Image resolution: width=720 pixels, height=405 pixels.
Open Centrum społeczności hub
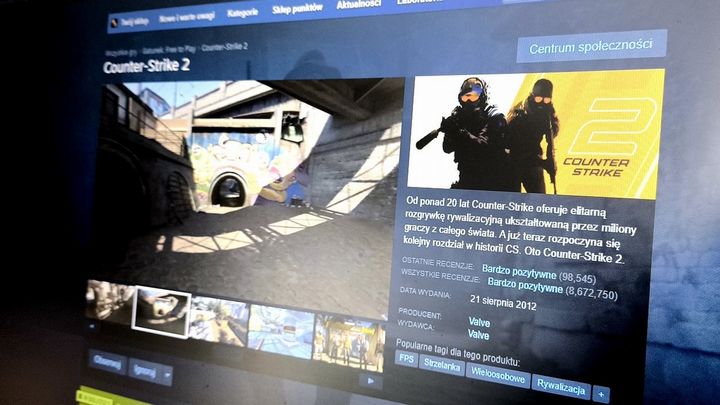[591, 45]
